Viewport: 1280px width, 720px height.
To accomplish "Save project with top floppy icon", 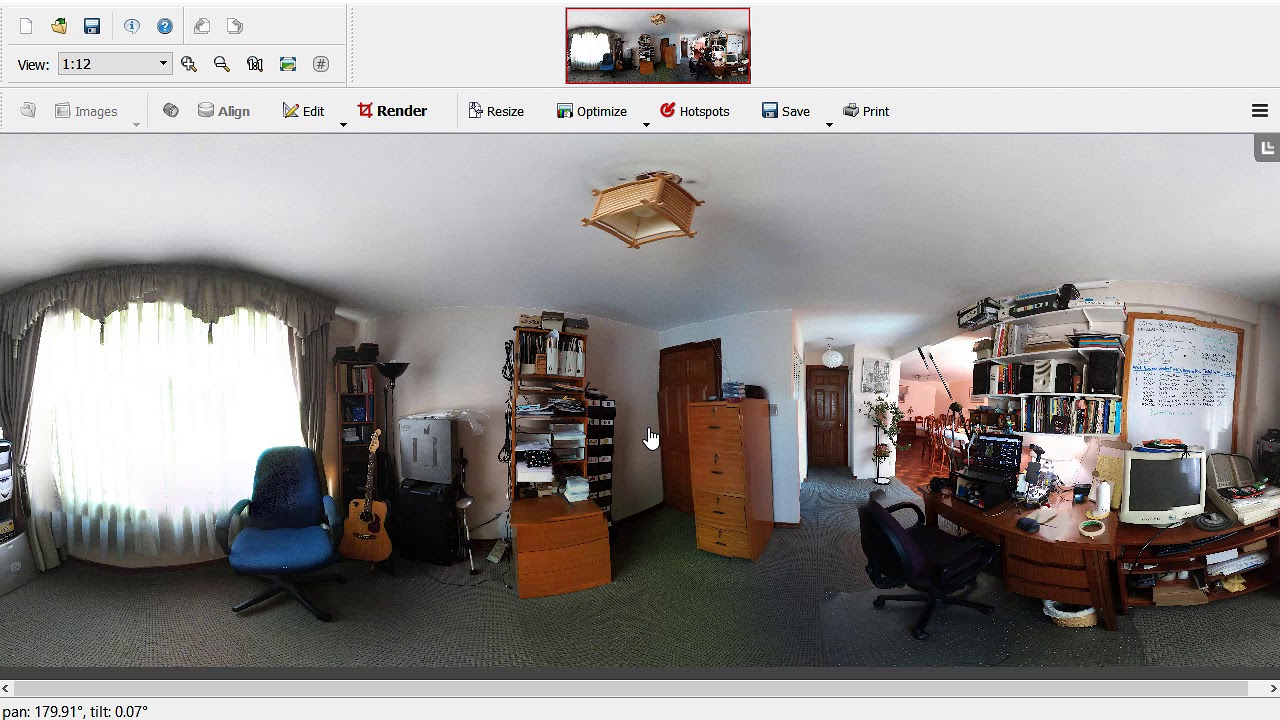I will pyautogui.click(x=92, y=26).
